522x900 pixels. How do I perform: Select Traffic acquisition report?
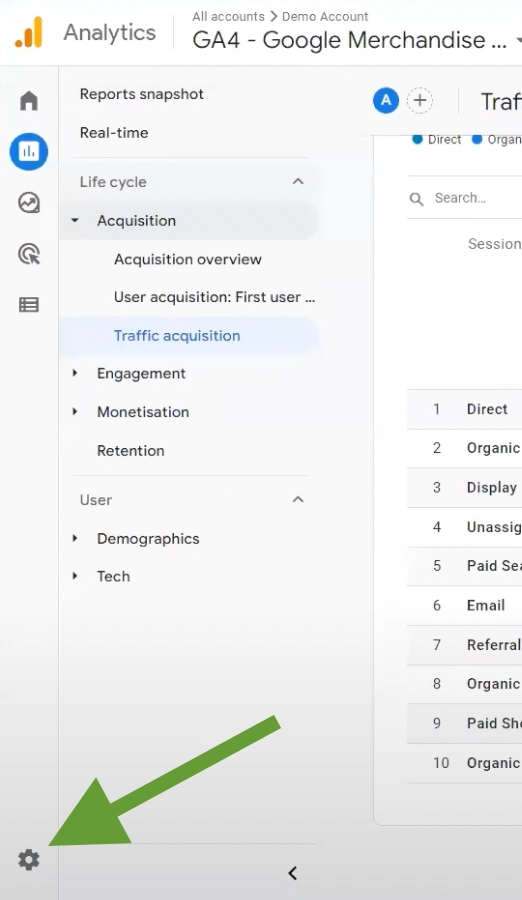177,336
